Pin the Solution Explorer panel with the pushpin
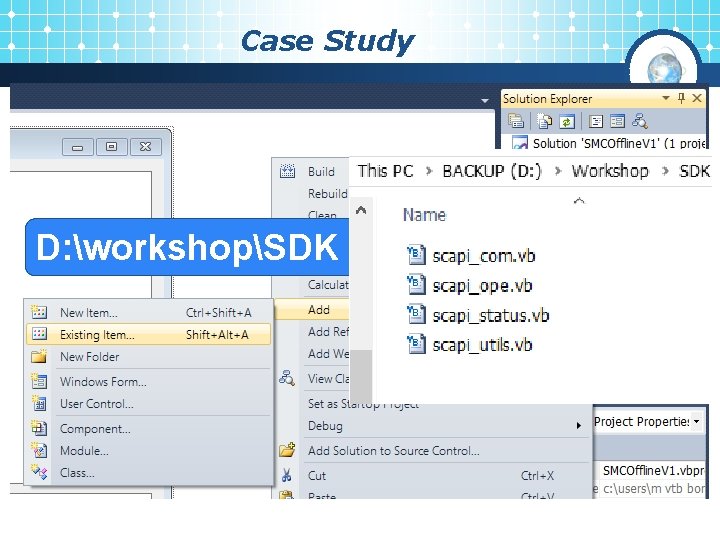Viewport: 720px width, 540px height. click(681, 98)
